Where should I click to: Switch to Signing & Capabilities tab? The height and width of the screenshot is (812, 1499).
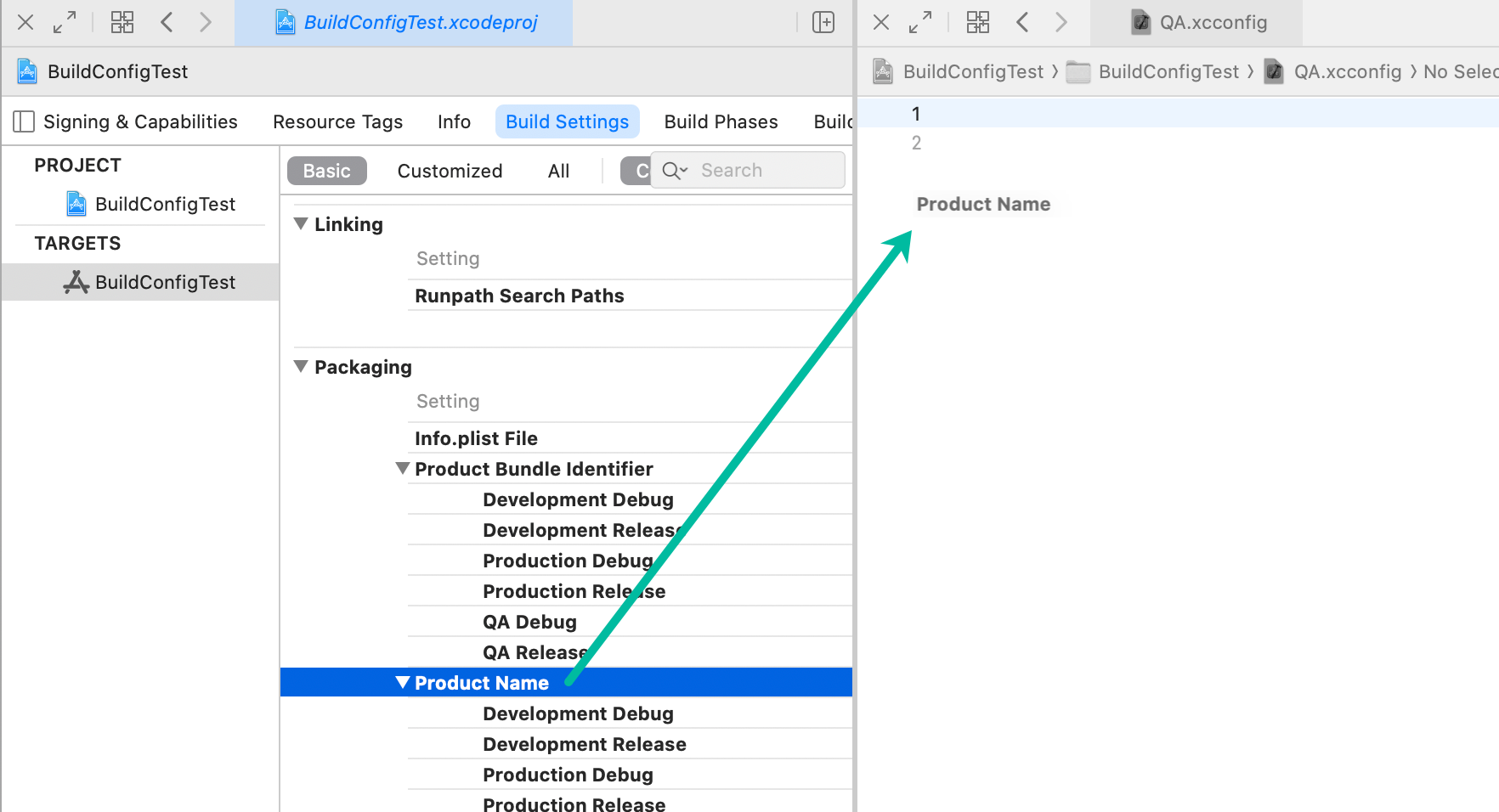(x=140, y=121)
